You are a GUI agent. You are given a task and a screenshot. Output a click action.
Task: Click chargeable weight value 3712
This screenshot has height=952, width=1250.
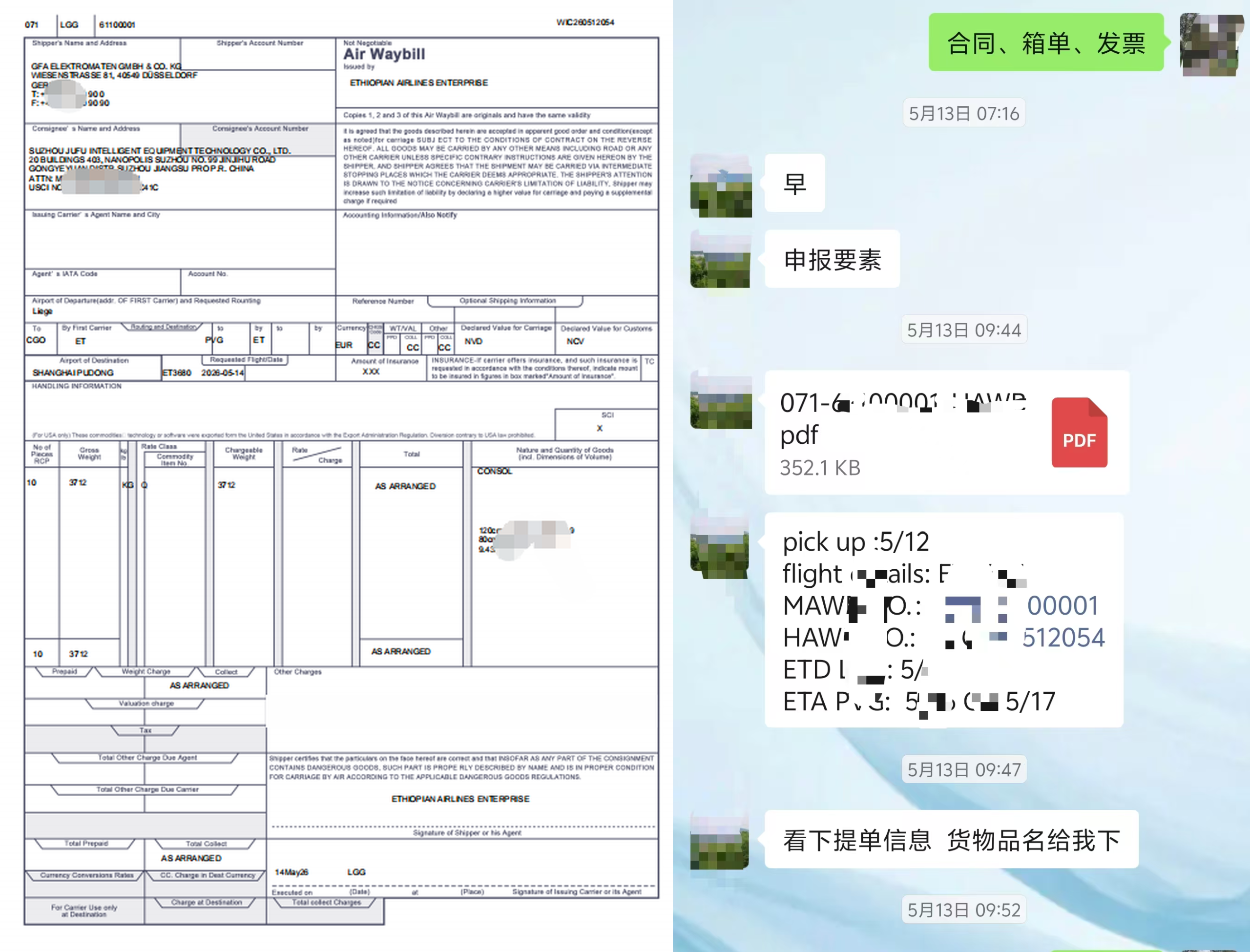pyautogui.click(x=226, y=485)
